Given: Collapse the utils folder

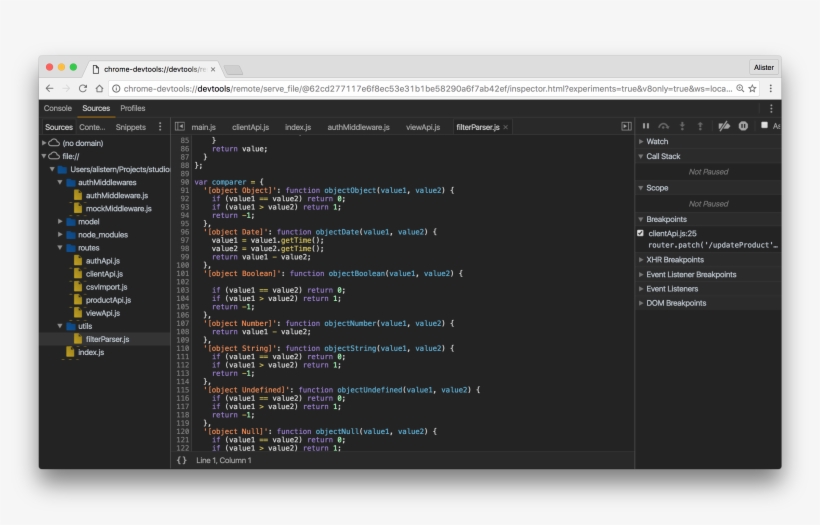Looking at the screenshot, I should (60, 326).
